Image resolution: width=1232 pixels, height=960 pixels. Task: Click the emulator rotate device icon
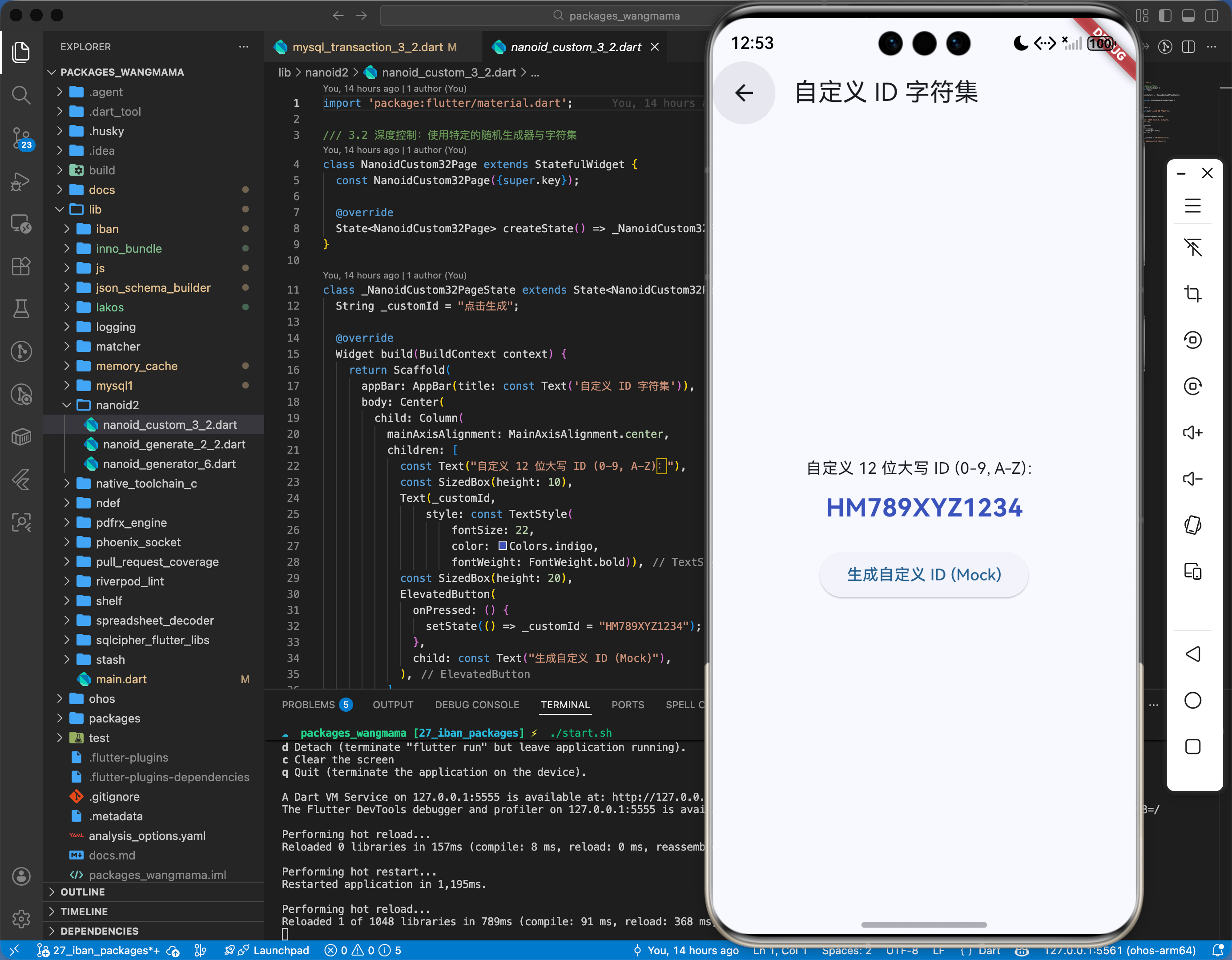coord(1192,525)
